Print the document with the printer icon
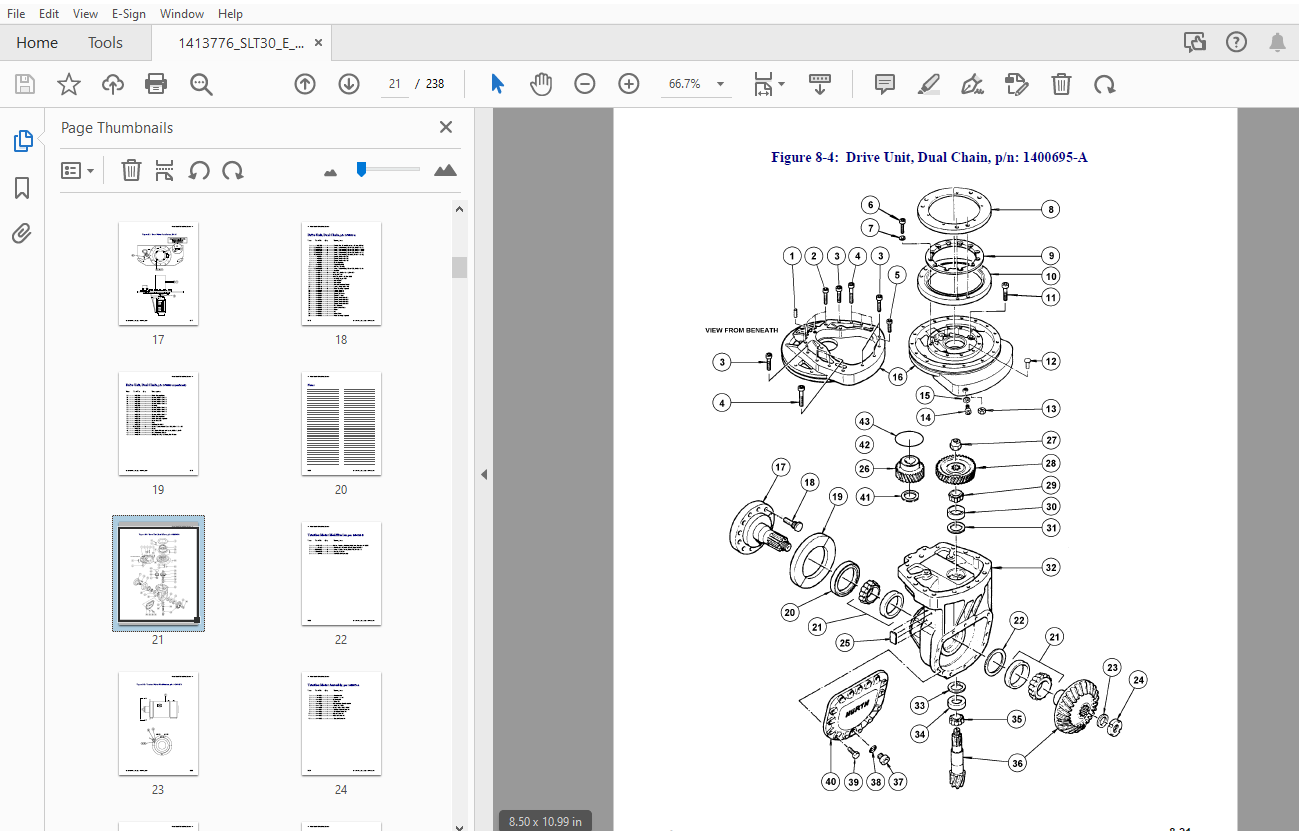The height and width of the screenshot is (831, 1299). coord(156,84)
